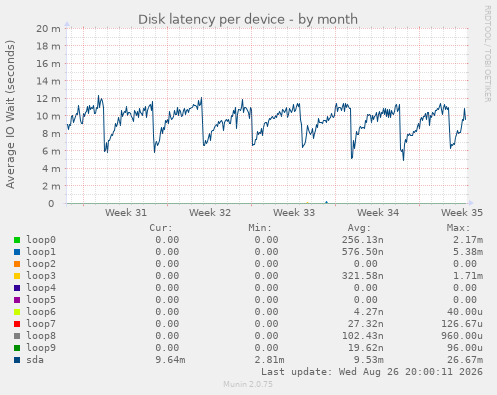Click loop9 max value '96.00u'
The height and width of the screenshot is (395, 497).
tap(465, 348)
